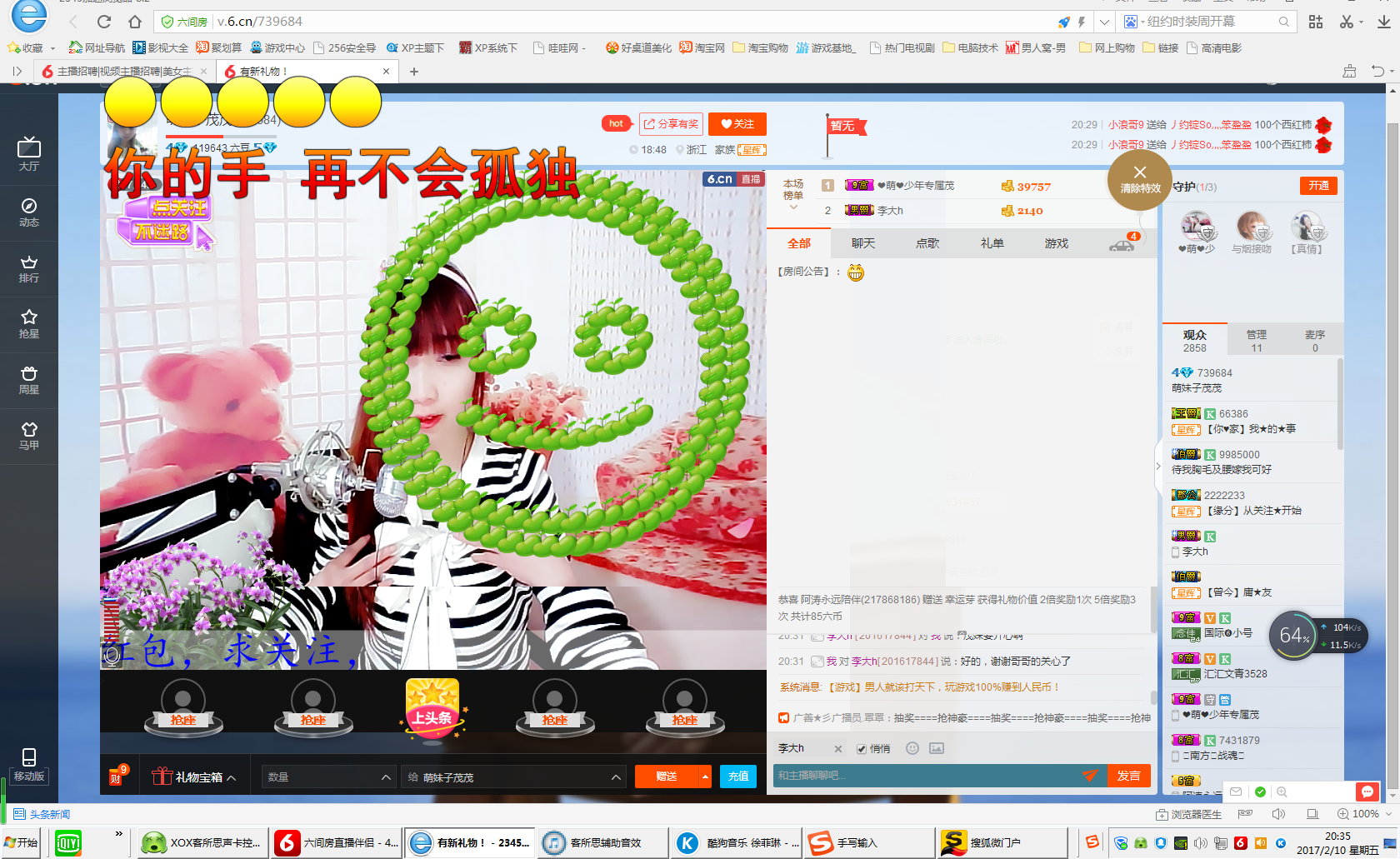Open the 马甲 sidebar icon
The height and width of the screenshot is (859, 1400).
29,436
